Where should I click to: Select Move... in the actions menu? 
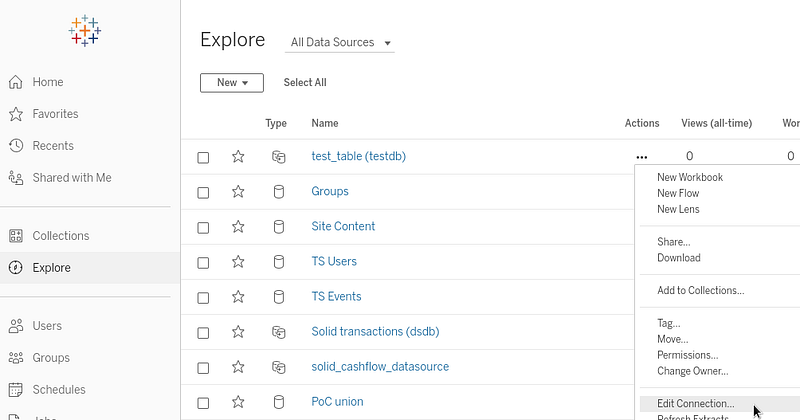coord(672,339)
